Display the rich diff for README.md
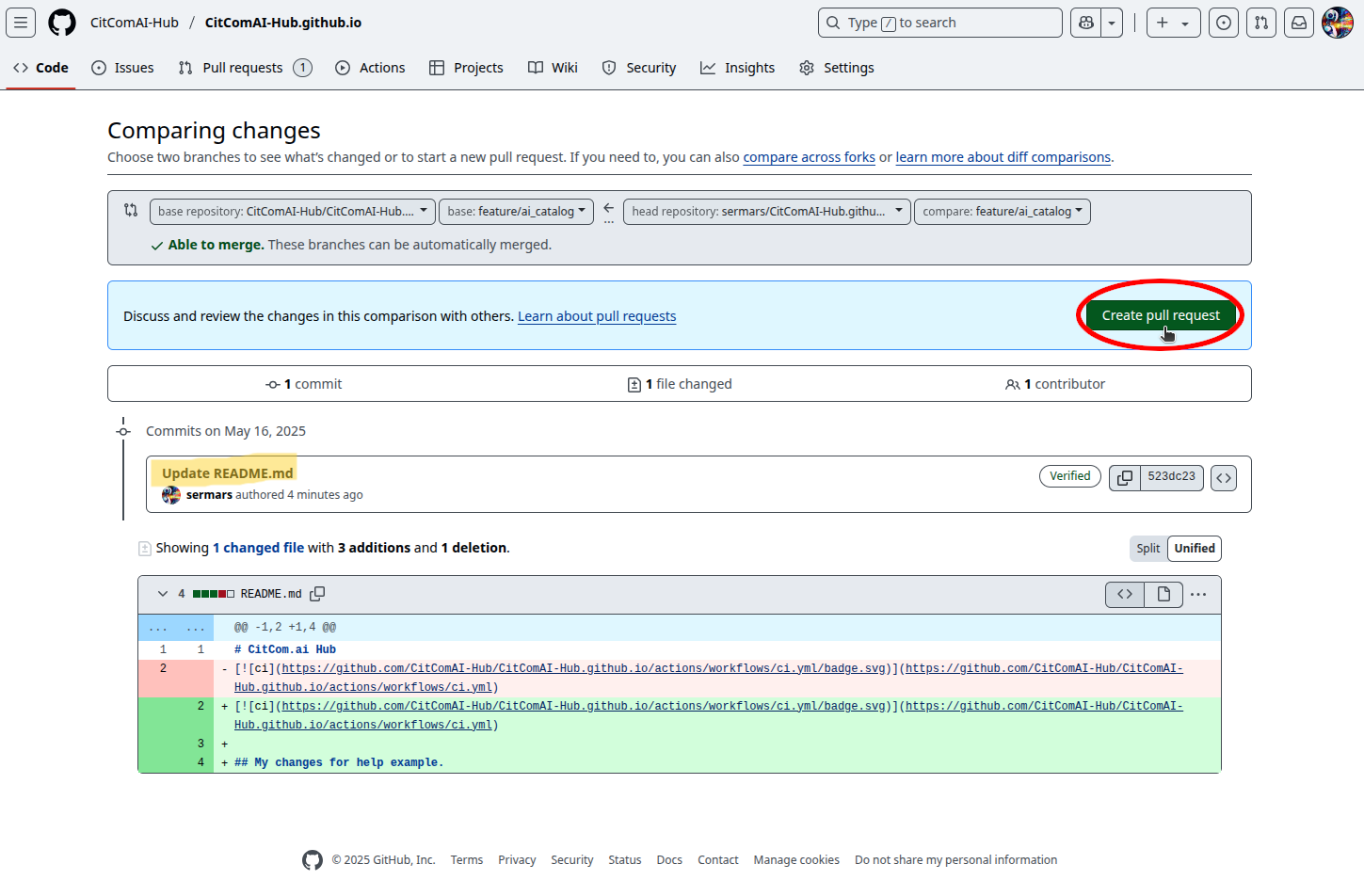 click(x=1163, y=595)
